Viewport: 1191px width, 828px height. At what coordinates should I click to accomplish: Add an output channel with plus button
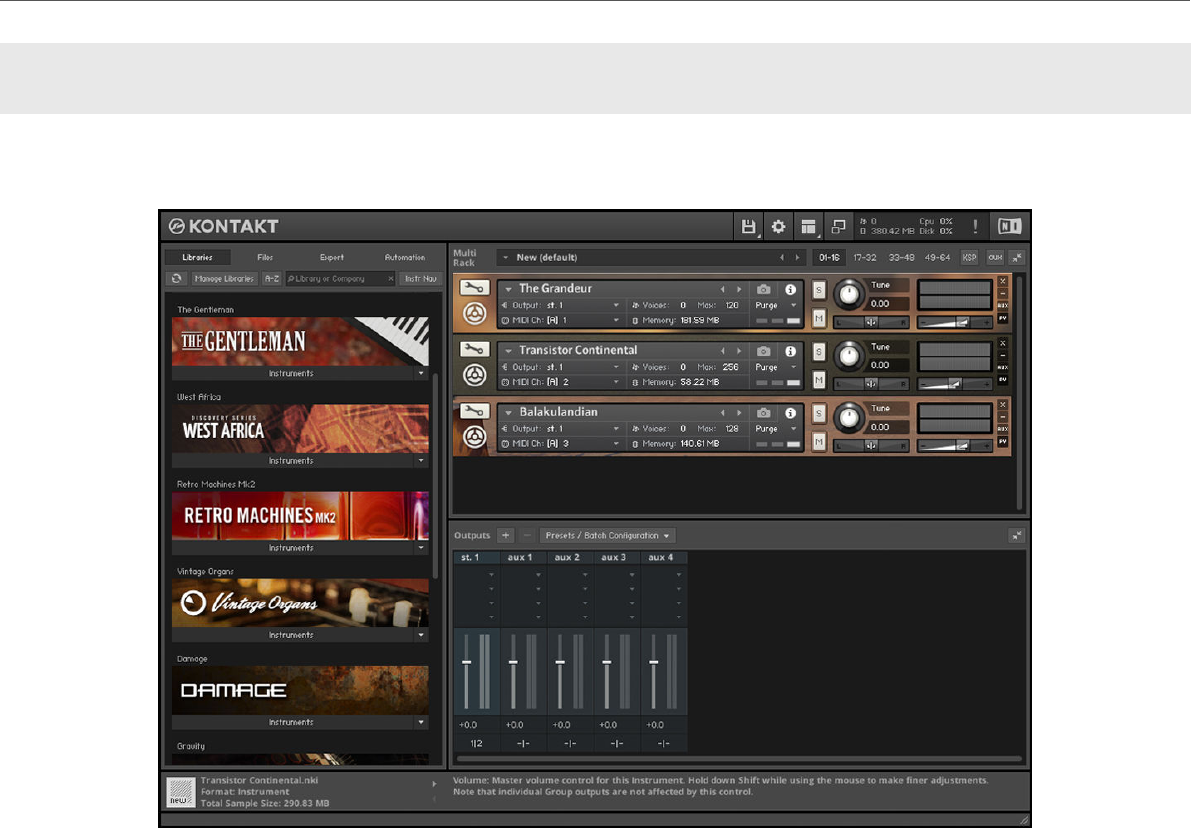point(505,536)
